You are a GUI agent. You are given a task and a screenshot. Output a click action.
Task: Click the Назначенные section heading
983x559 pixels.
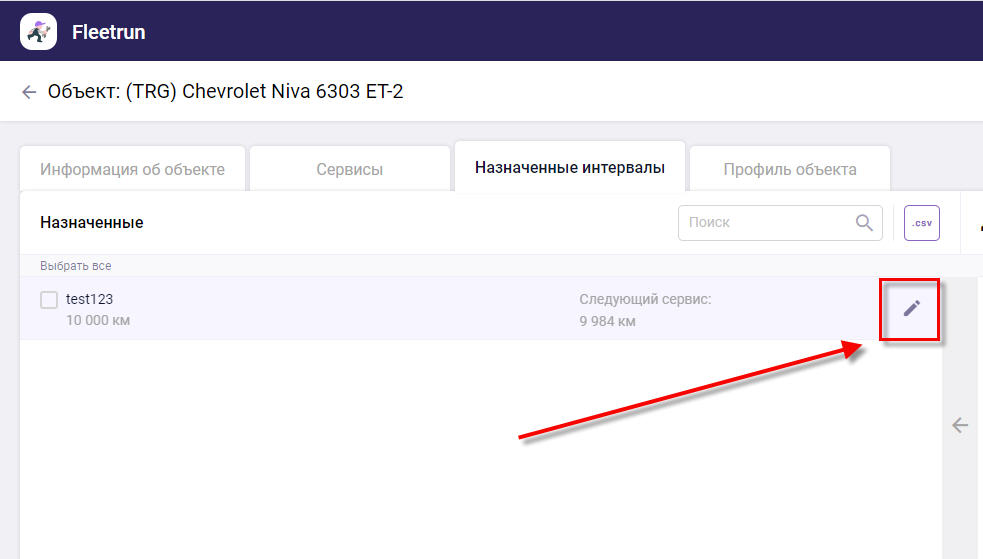92,222
